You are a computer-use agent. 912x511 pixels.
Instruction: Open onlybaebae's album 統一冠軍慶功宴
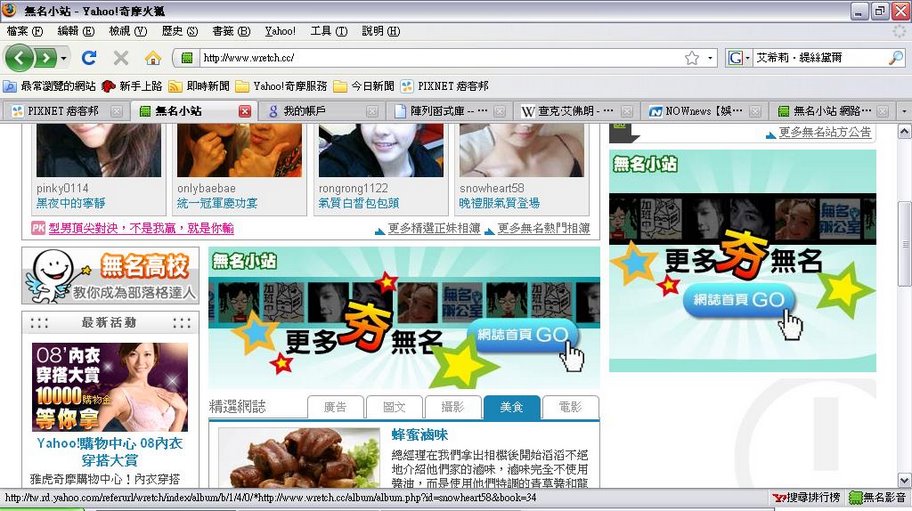tap(217, 203)
